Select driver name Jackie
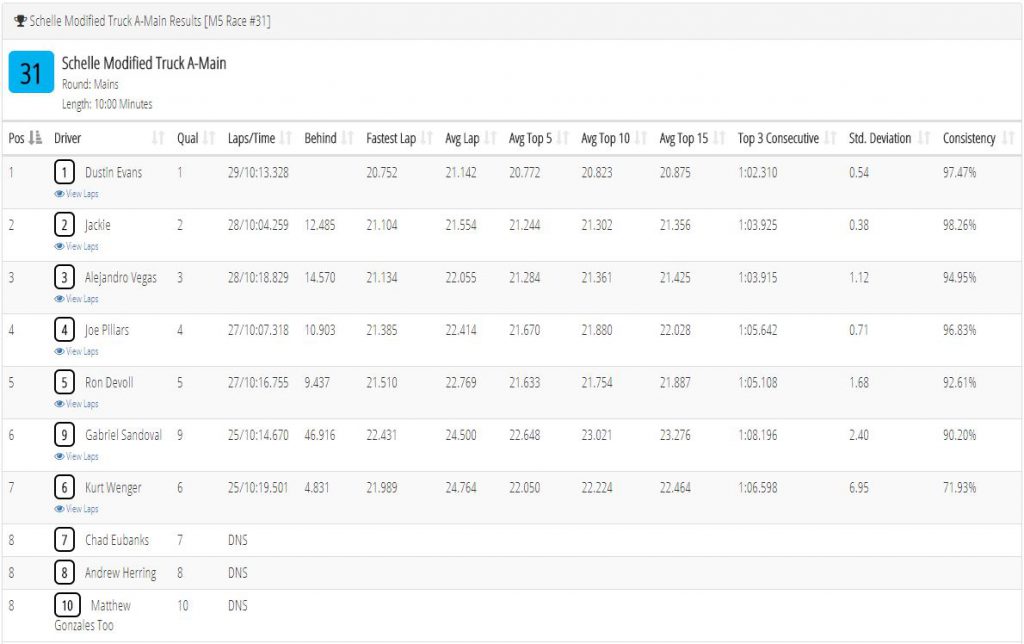This screenshot has width=1024, height=644. pos(97,225)
